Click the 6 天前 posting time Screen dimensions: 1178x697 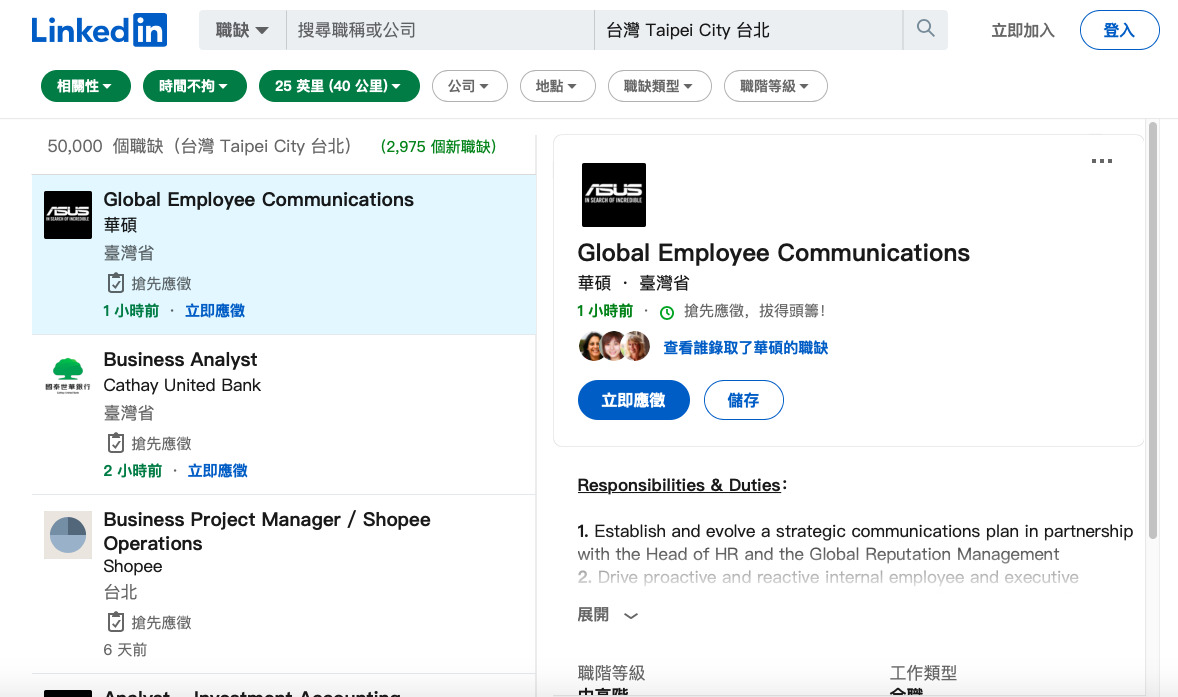click(x=125, y=650)
